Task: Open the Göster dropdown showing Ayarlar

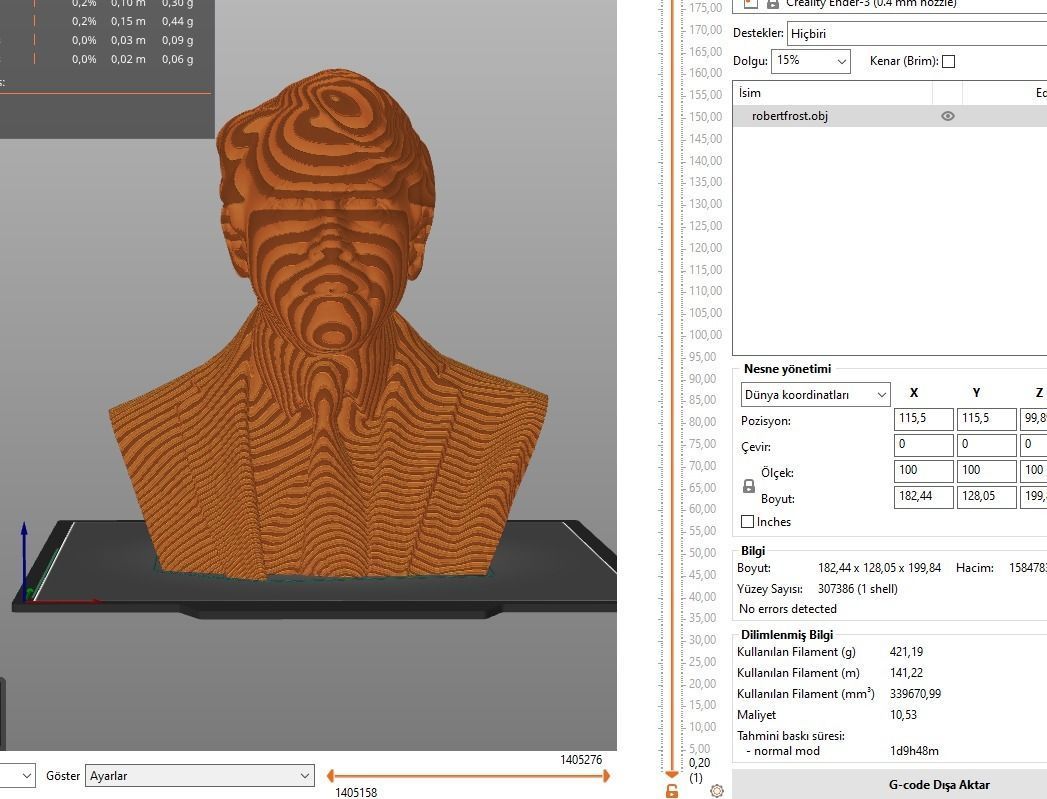Action: [200, 776]
